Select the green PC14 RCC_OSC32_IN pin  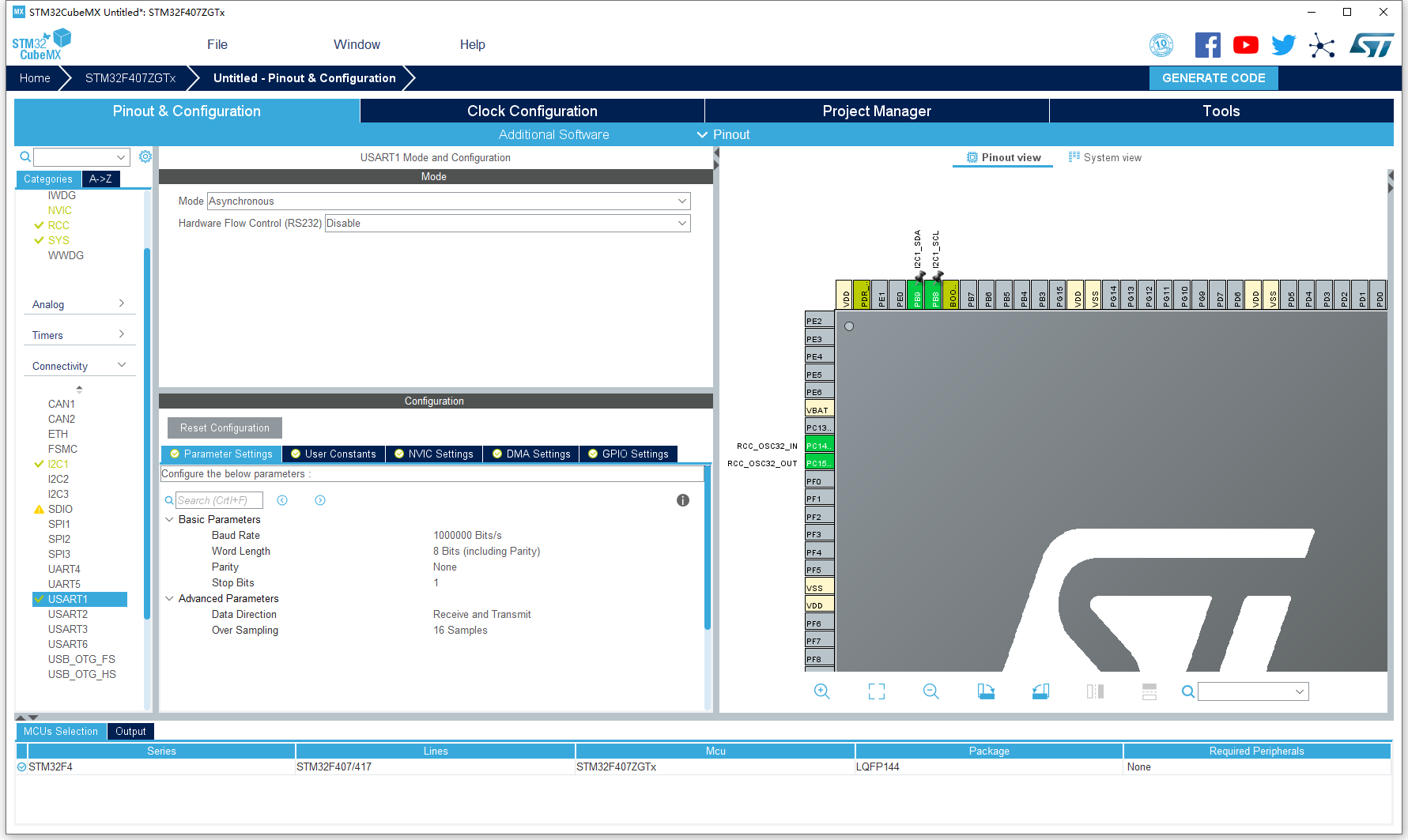tap(819, 445)
